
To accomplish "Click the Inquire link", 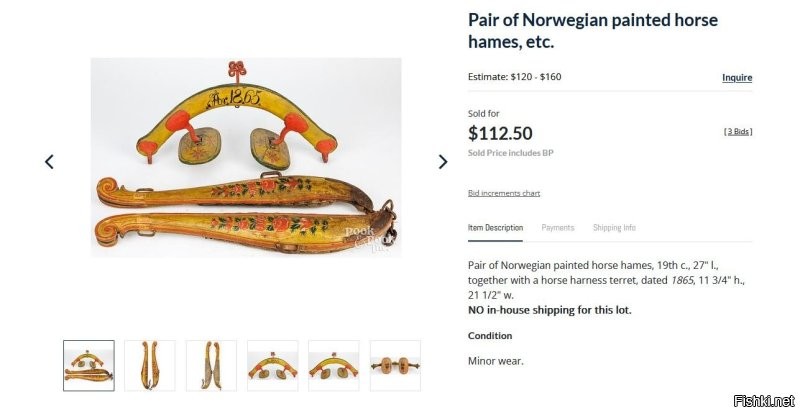I will [x=737, y=78].
